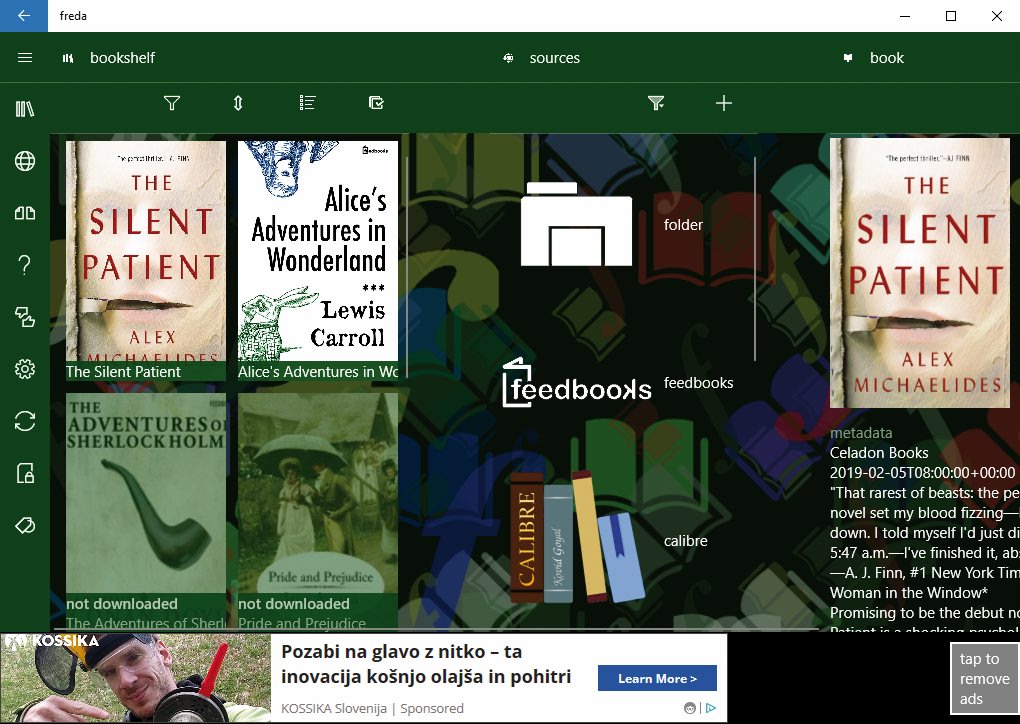The image size is (1020, 724).
Task: Click the sort order arrows icon
Action: [x=238, y=103]
